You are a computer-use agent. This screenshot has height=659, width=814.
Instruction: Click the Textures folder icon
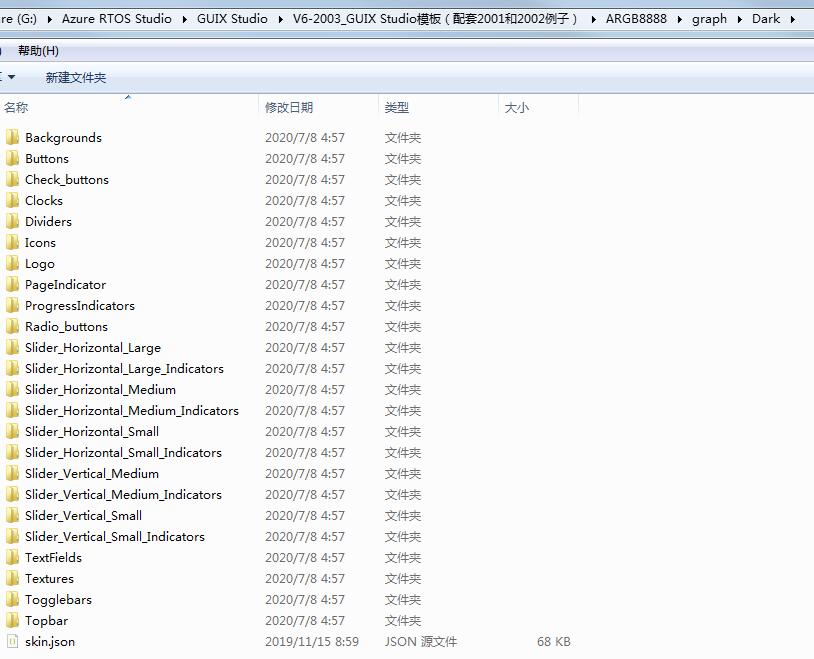12,579
